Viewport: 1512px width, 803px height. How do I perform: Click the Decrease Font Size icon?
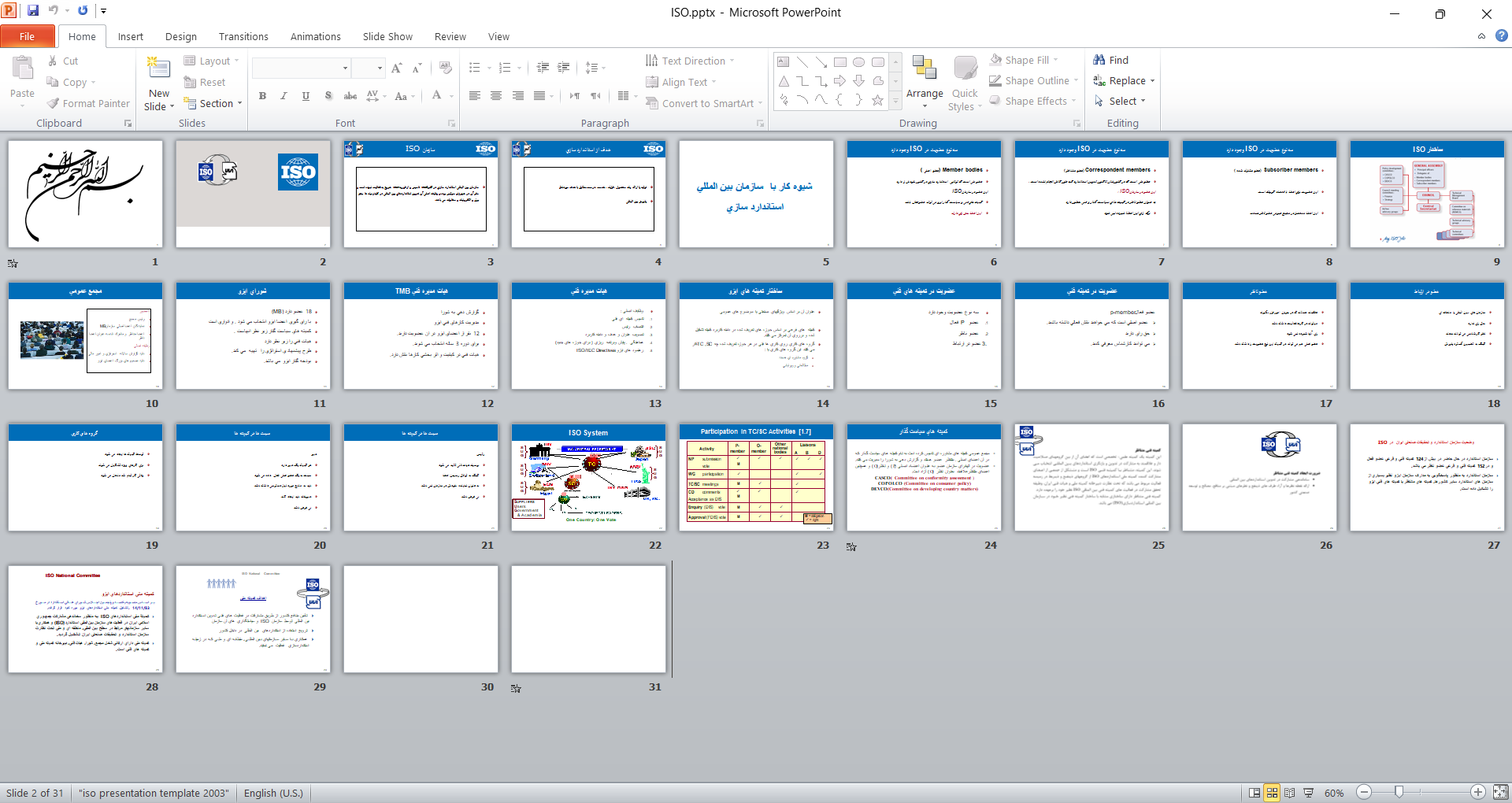(417, 68)
